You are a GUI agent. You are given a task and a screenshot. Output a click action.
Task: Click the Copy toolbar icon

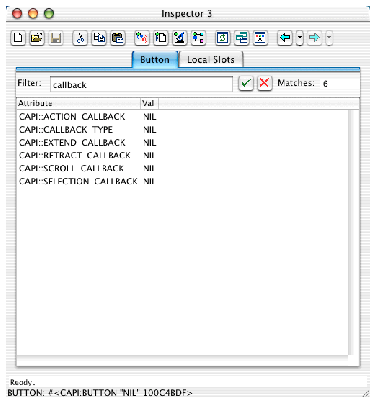point(99,38)
